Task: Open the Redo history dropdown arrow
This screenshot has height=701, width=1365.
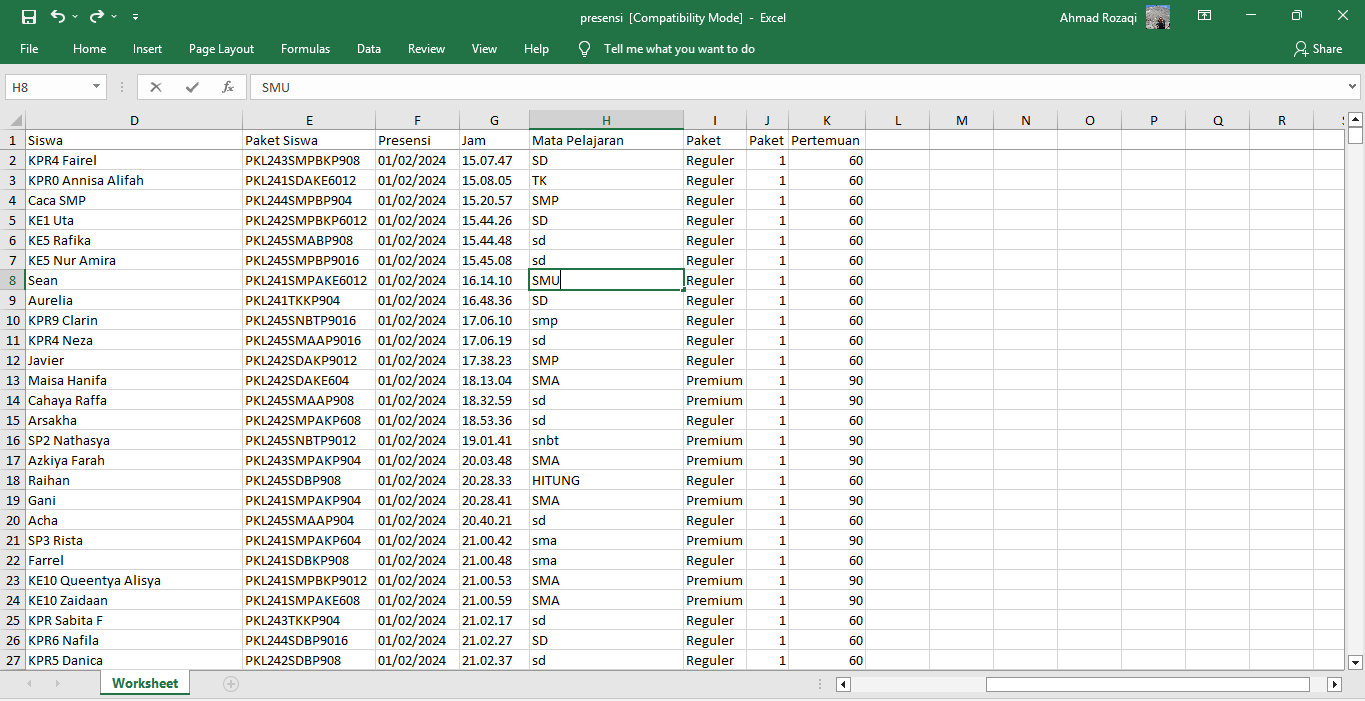Action: click(x=114, y=17)
